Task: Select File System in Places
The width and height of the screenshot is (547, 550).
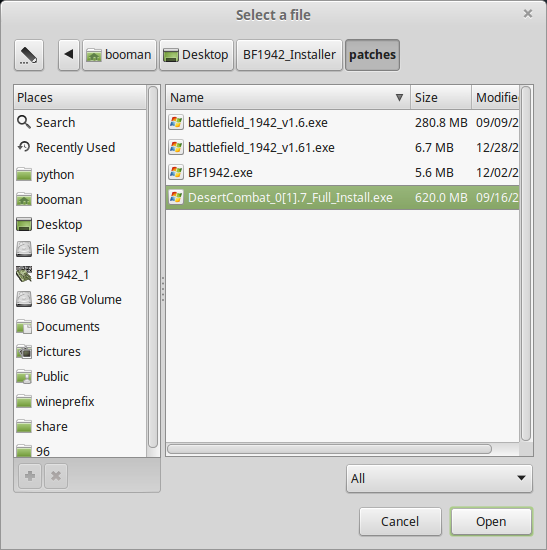Action: (x=80, y=249)
